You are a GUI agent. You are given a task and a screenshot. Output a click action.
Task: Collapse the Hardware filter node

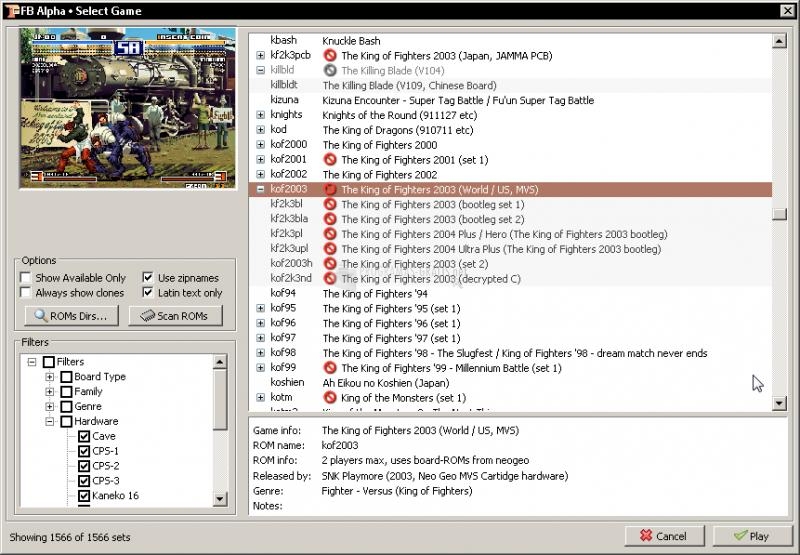tap(49, 421)
